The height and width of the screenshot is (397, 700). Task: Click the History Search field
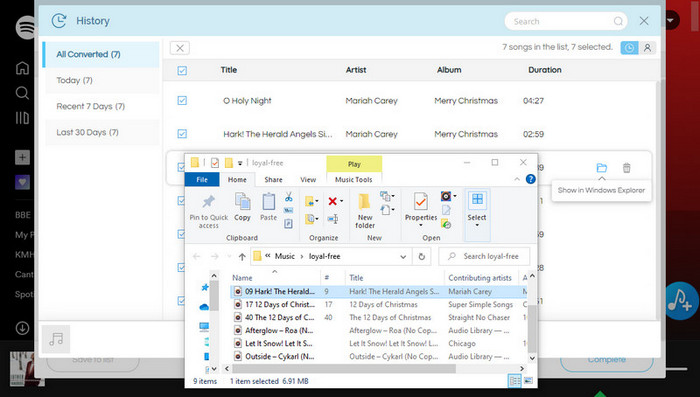coord(566,21)
